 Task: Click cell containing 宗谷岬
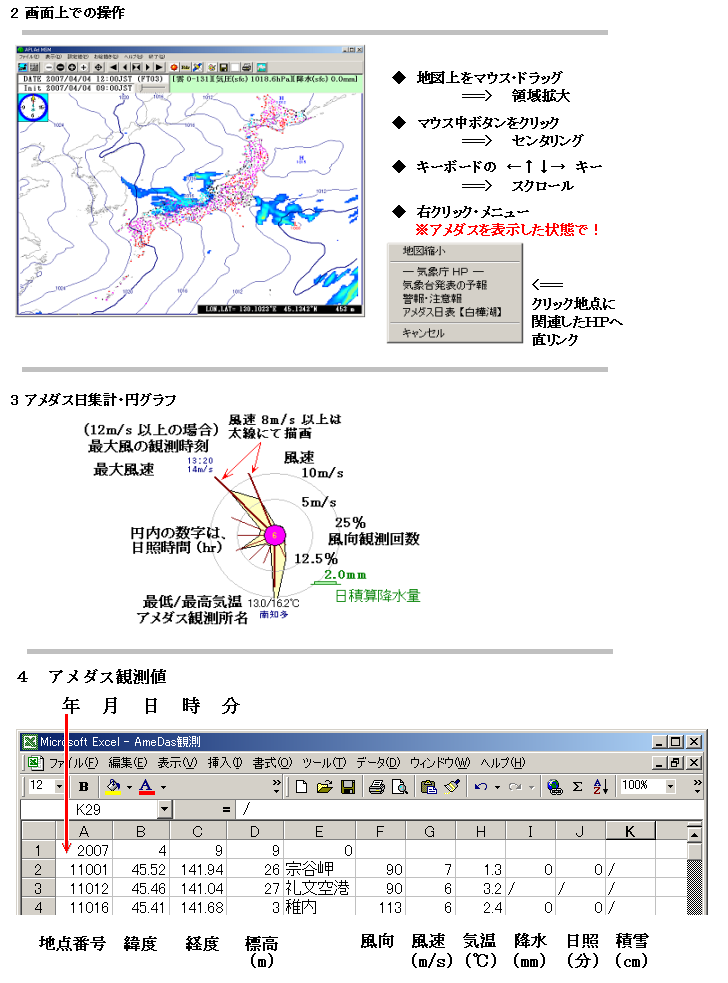[320, 869]
